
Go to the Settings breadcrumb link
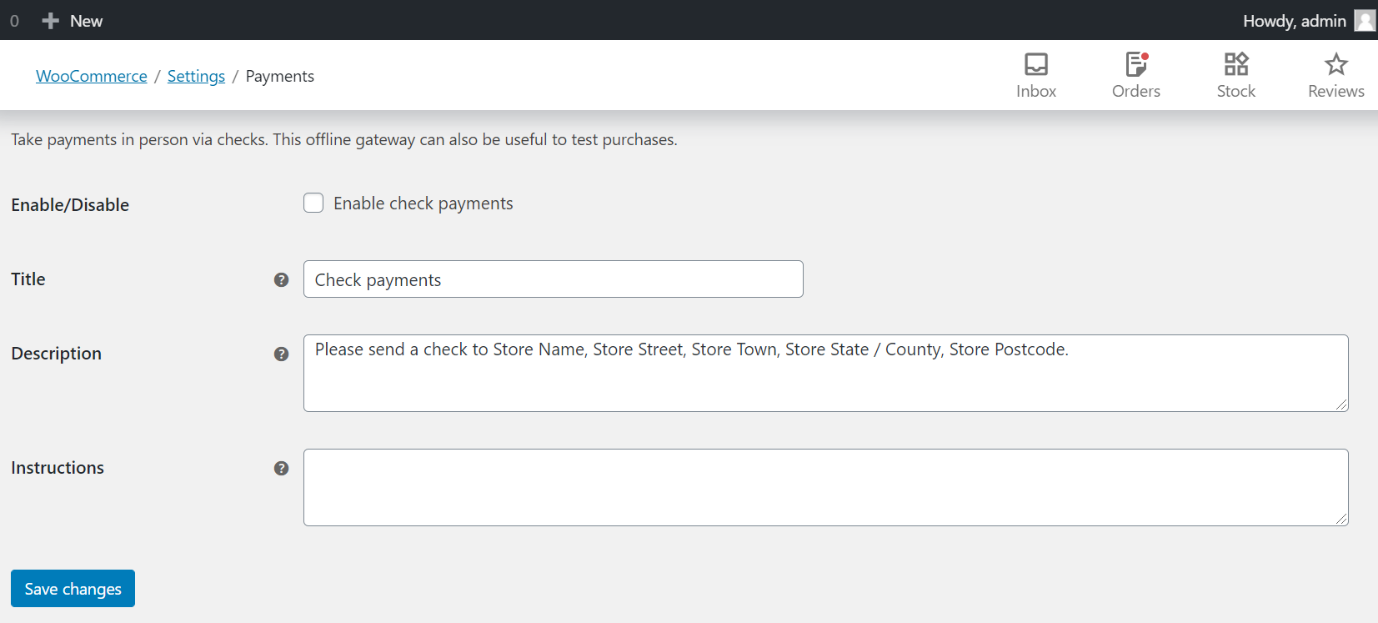coord(196,76)
